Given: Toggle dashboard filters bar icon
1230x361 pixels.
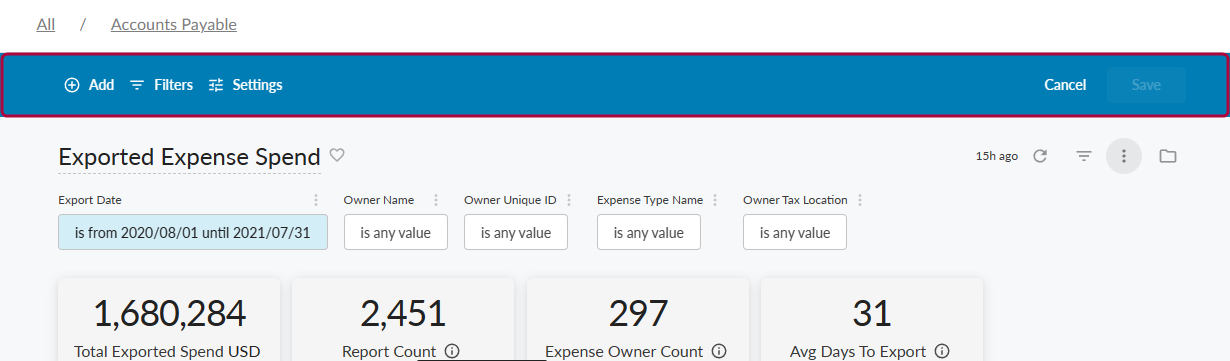Looking at the screenshot, I should (x=1083, y=156).
